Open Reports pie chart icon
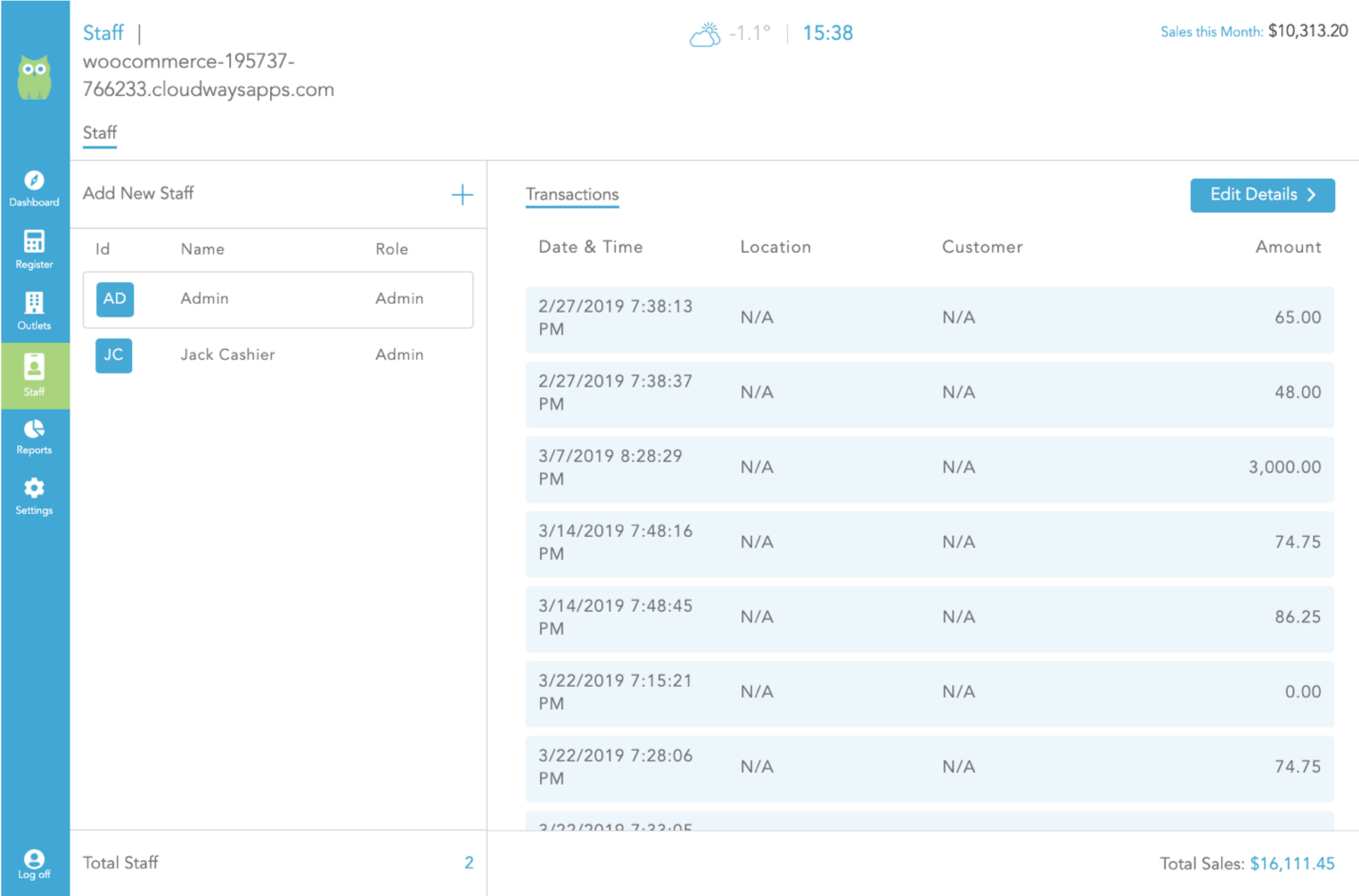This screenshot has width=1359, height=896. click(34, 436)
